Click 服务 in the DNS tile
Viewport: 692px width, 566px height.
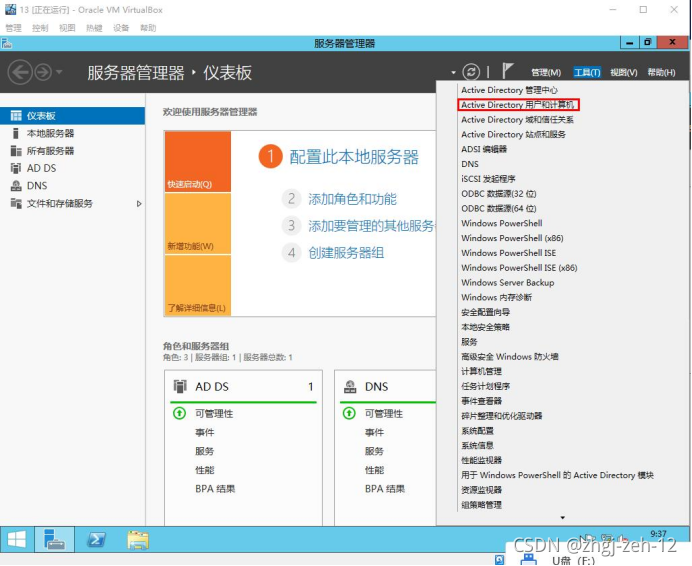(374, 451)
